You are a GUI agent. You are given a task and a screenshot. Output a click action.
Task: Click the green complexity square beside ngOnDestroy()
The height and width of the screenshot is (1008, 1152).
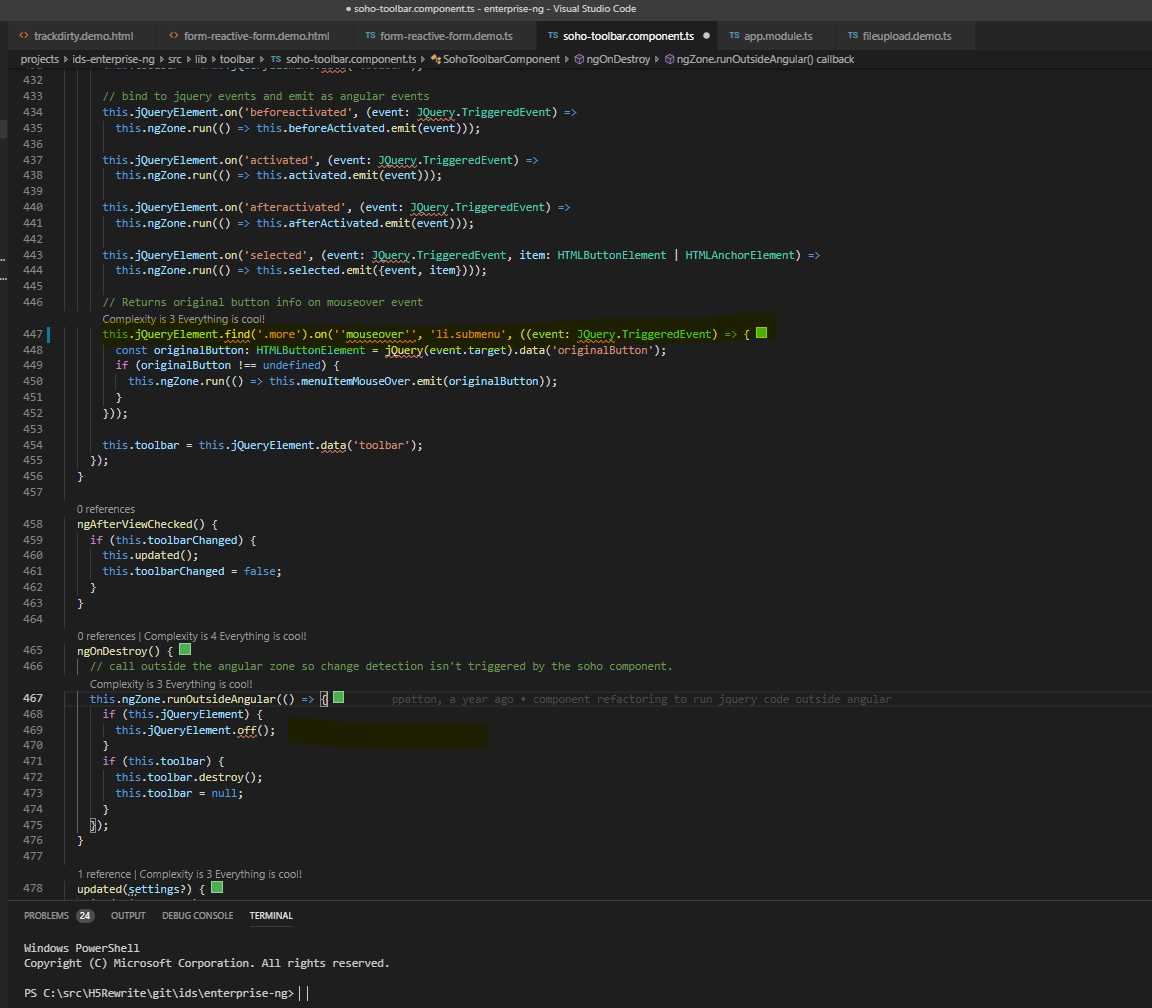pos(185,649)
